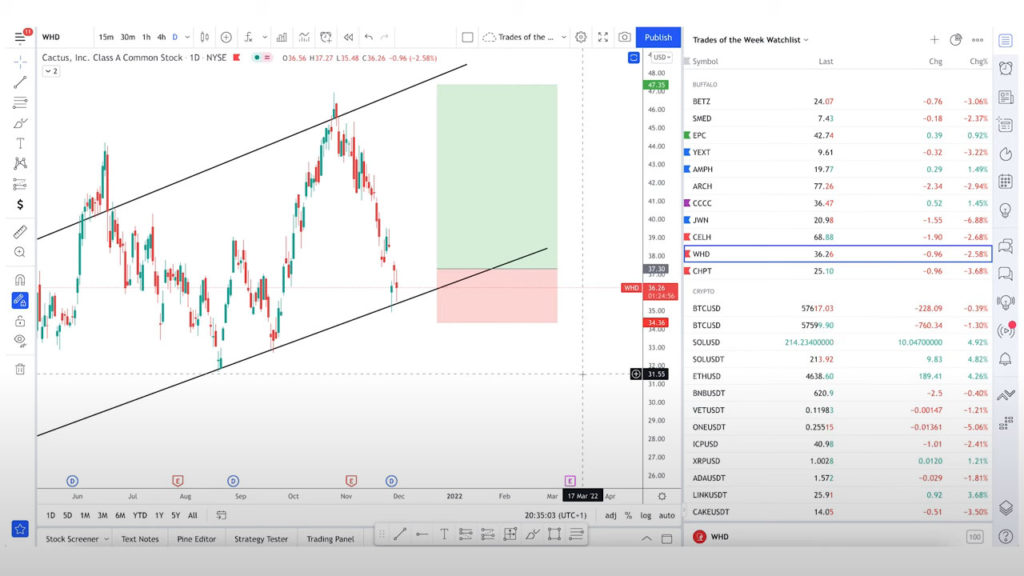Open chart settings gear in top toolbar
The width and height of the screenshot is (1024, 576).
581,37
